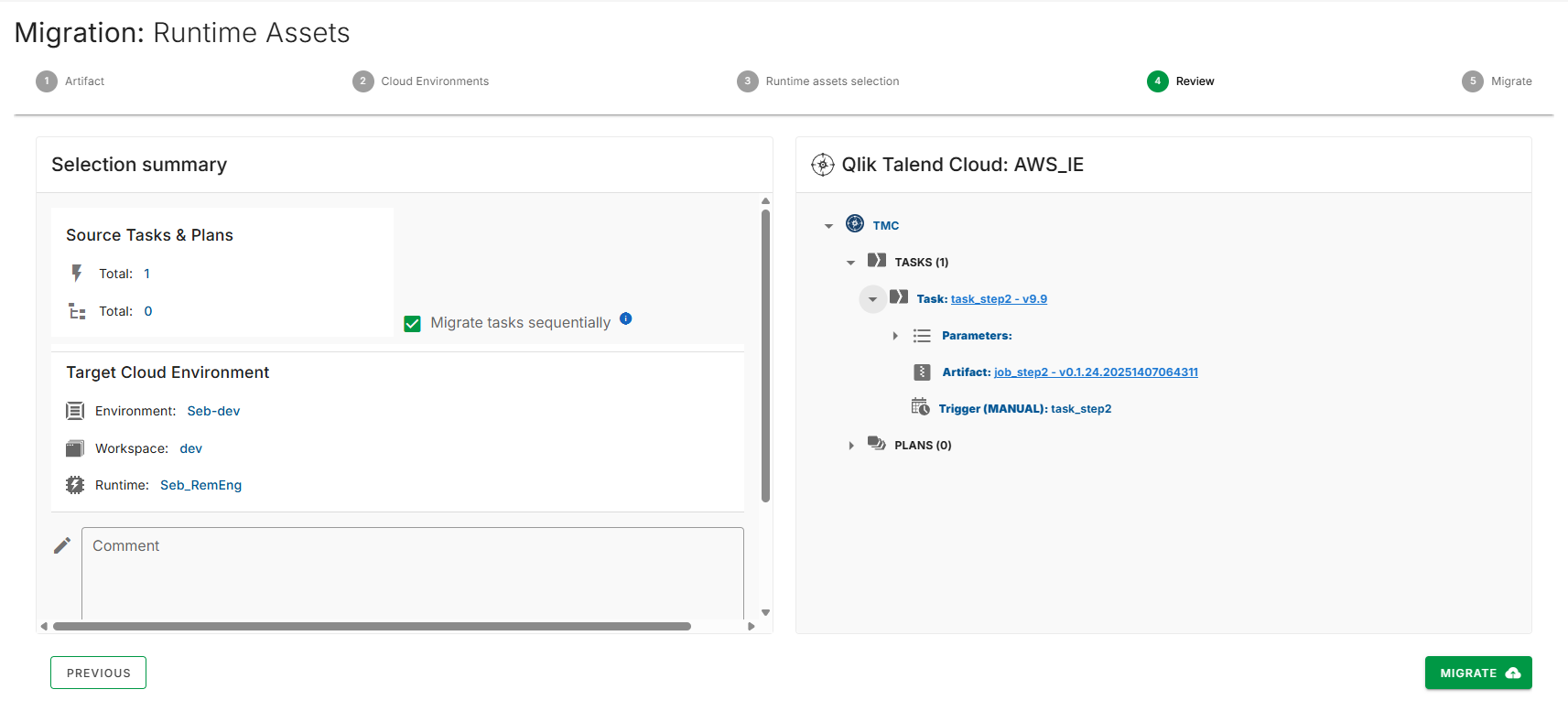Viewport: 1568px width, 711px height.
Task: Click the PLANS (0) stacked icon
Action: tap(877, 444)
